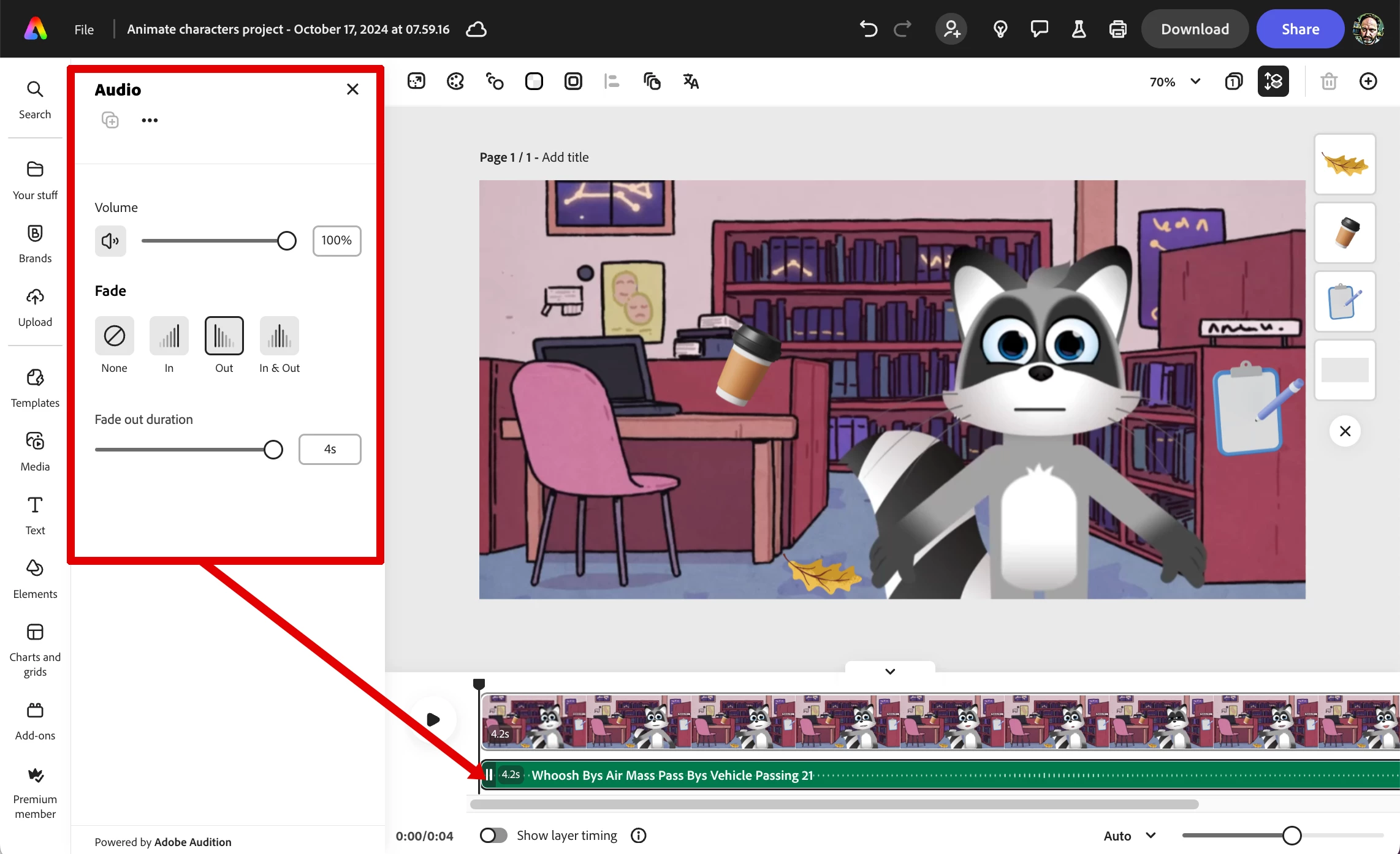Screen dimensions: 1400x854
Task: Click the invite collaborator person icon
Action: [951, 29]
